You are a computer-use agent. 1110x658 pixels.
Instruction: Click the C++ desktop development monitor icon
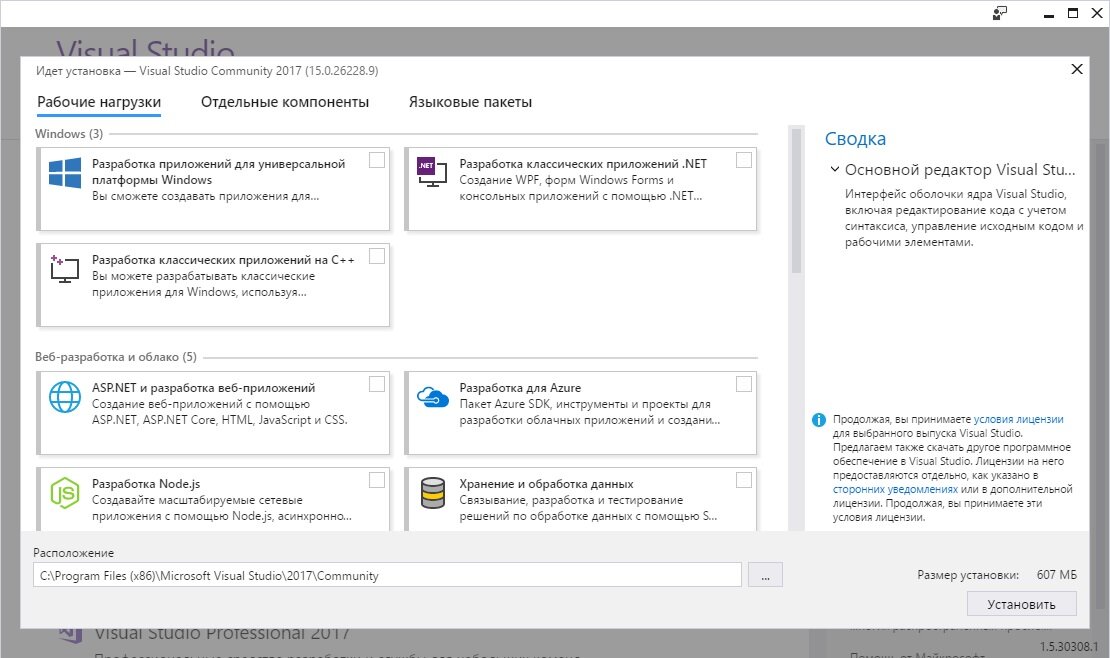tap(64, 269)
